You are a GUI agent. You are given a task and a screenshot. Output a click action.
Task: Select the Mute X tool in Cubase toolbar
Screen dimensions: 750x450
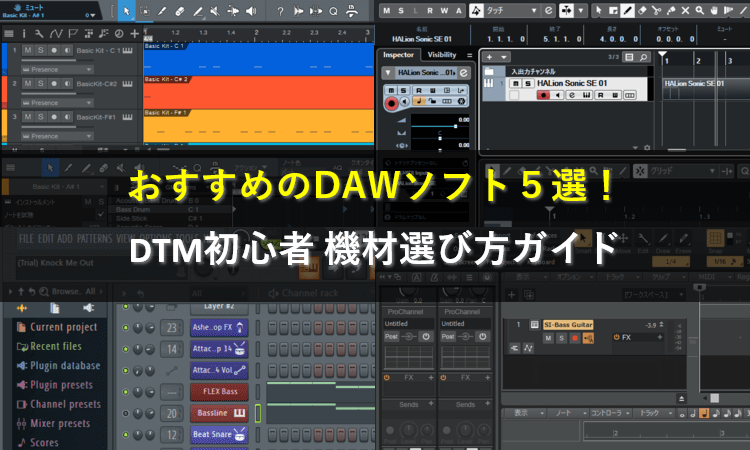[x=685, y=11]
